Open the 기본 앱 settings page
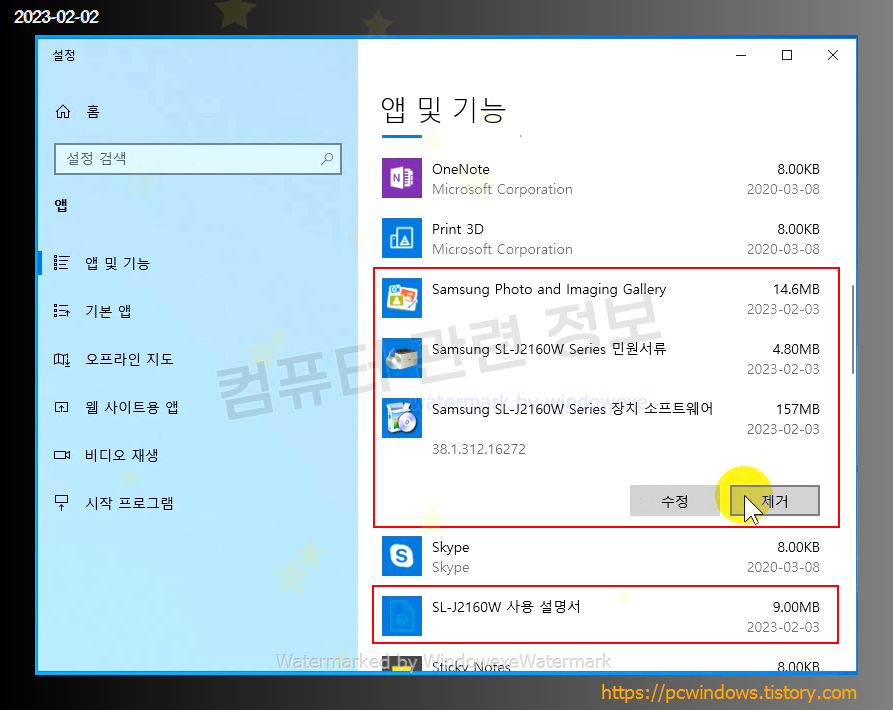 click(x=197, y=311)
